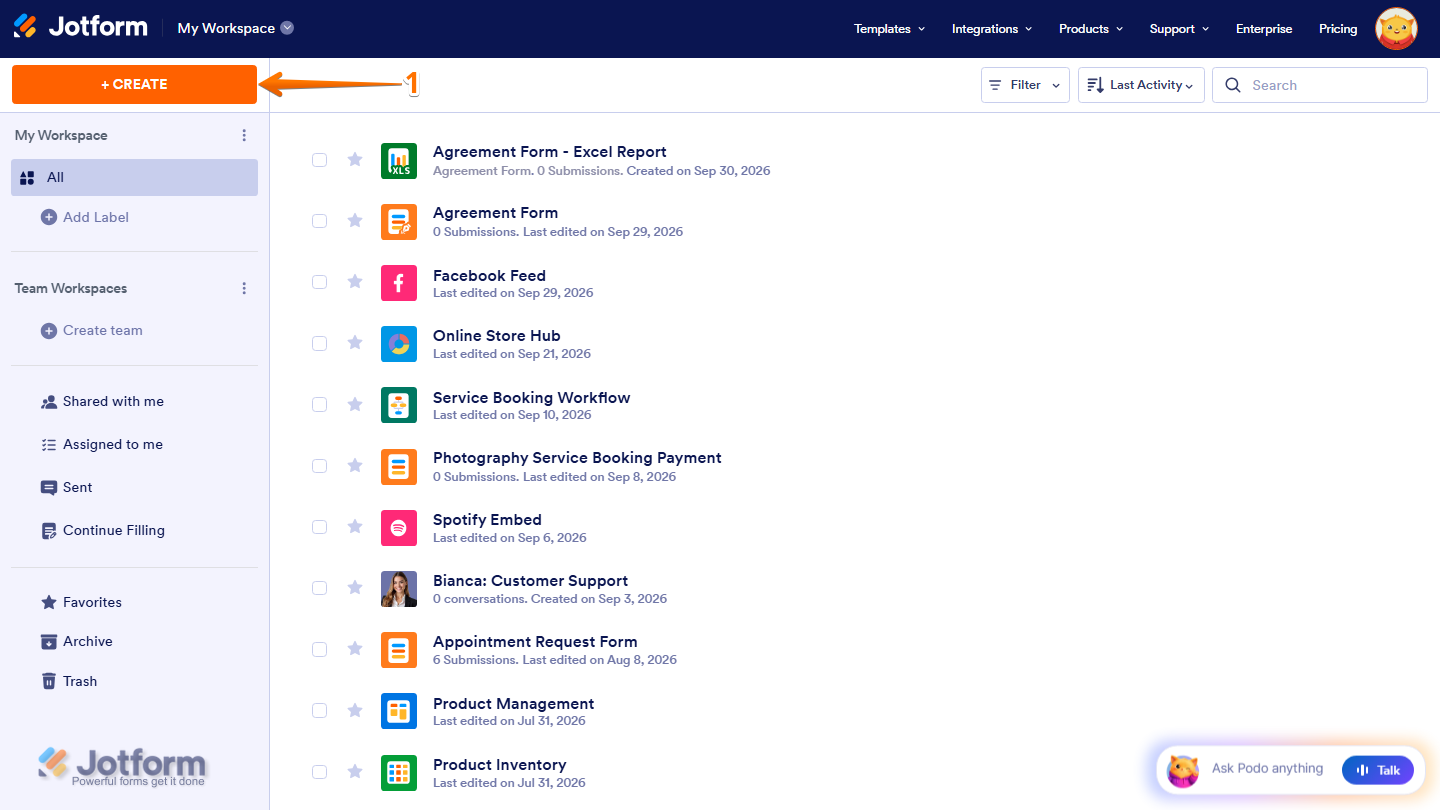Select the Agreement Form - Excel Report checkbox

[319, 160]
